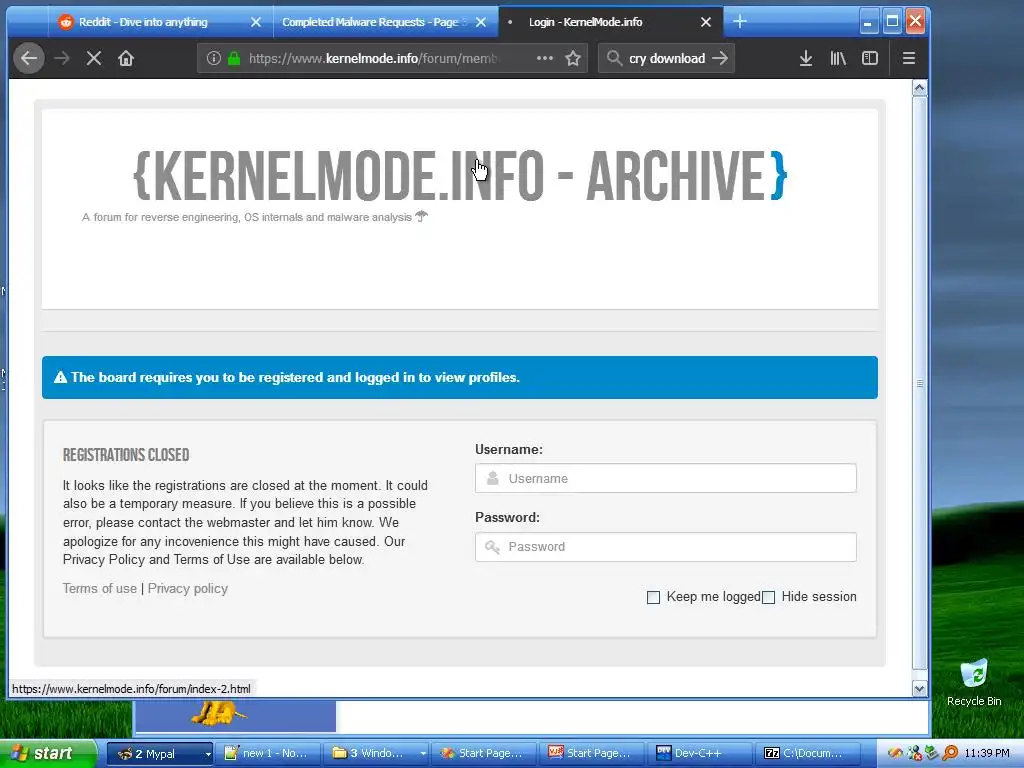The image size is (1024, 768).
Task: Show site information for kernelmode.info
Action: tap(213, 58)
